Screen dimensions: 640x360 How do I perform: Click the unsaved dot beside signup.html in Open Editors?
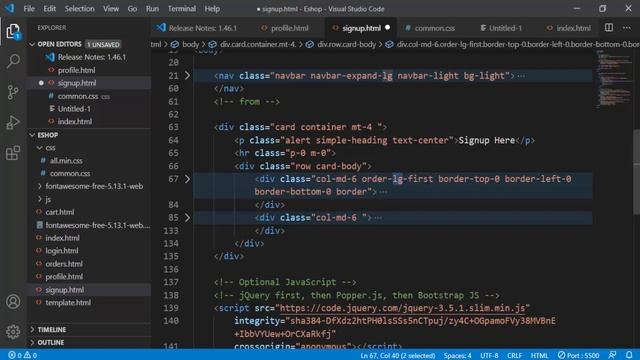41,83
